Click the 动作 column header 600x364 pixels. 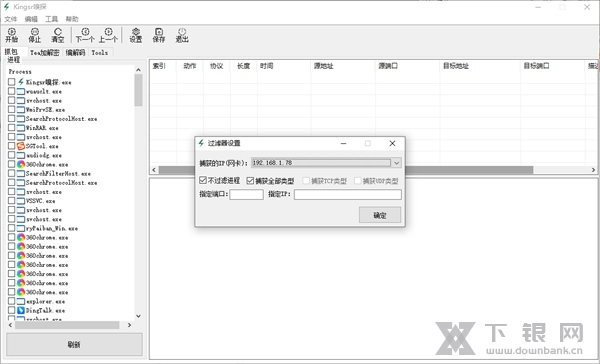tap(190, 66)
